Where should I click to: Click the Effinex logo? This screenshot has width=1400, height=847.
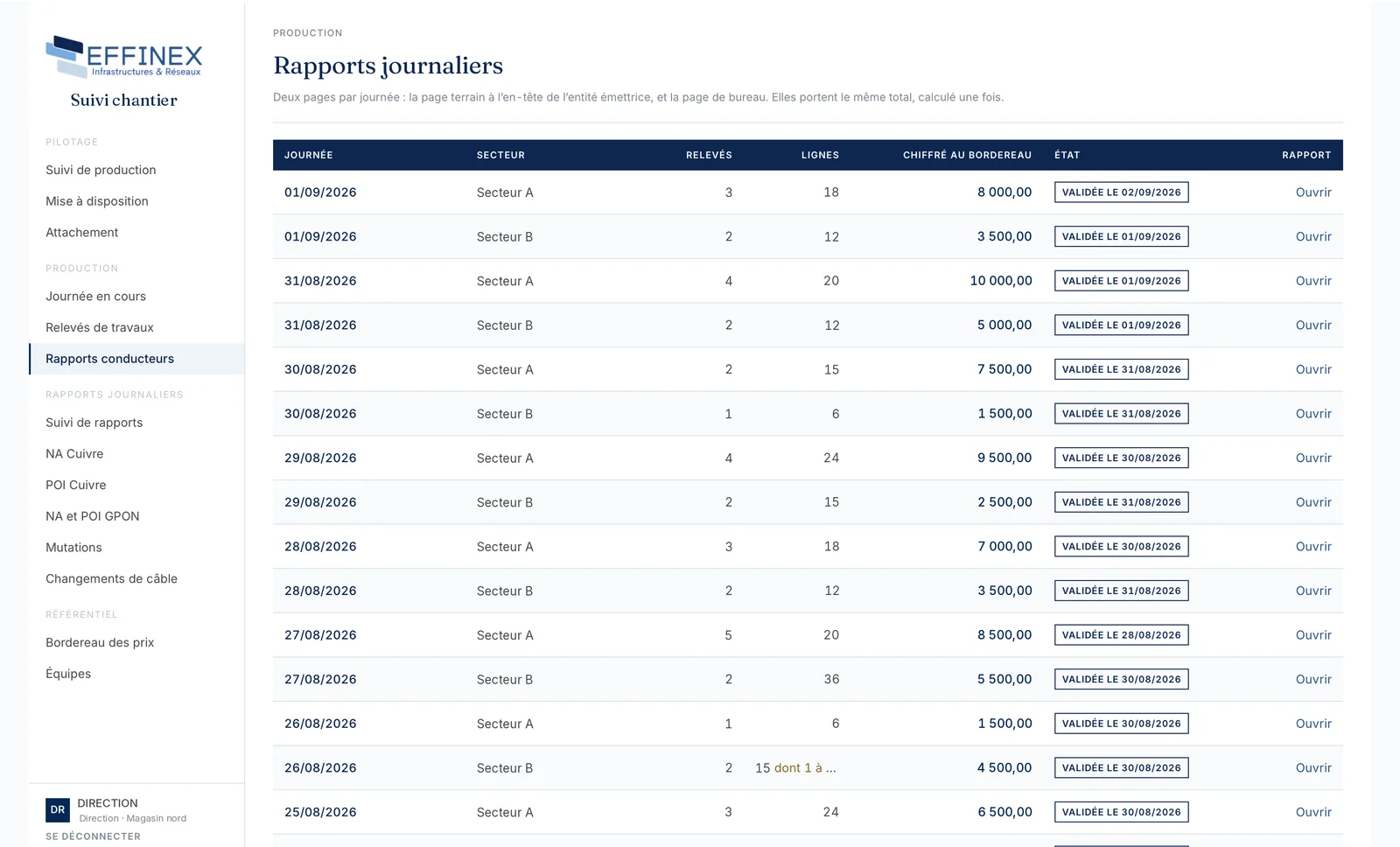click(x=123, y=57)
